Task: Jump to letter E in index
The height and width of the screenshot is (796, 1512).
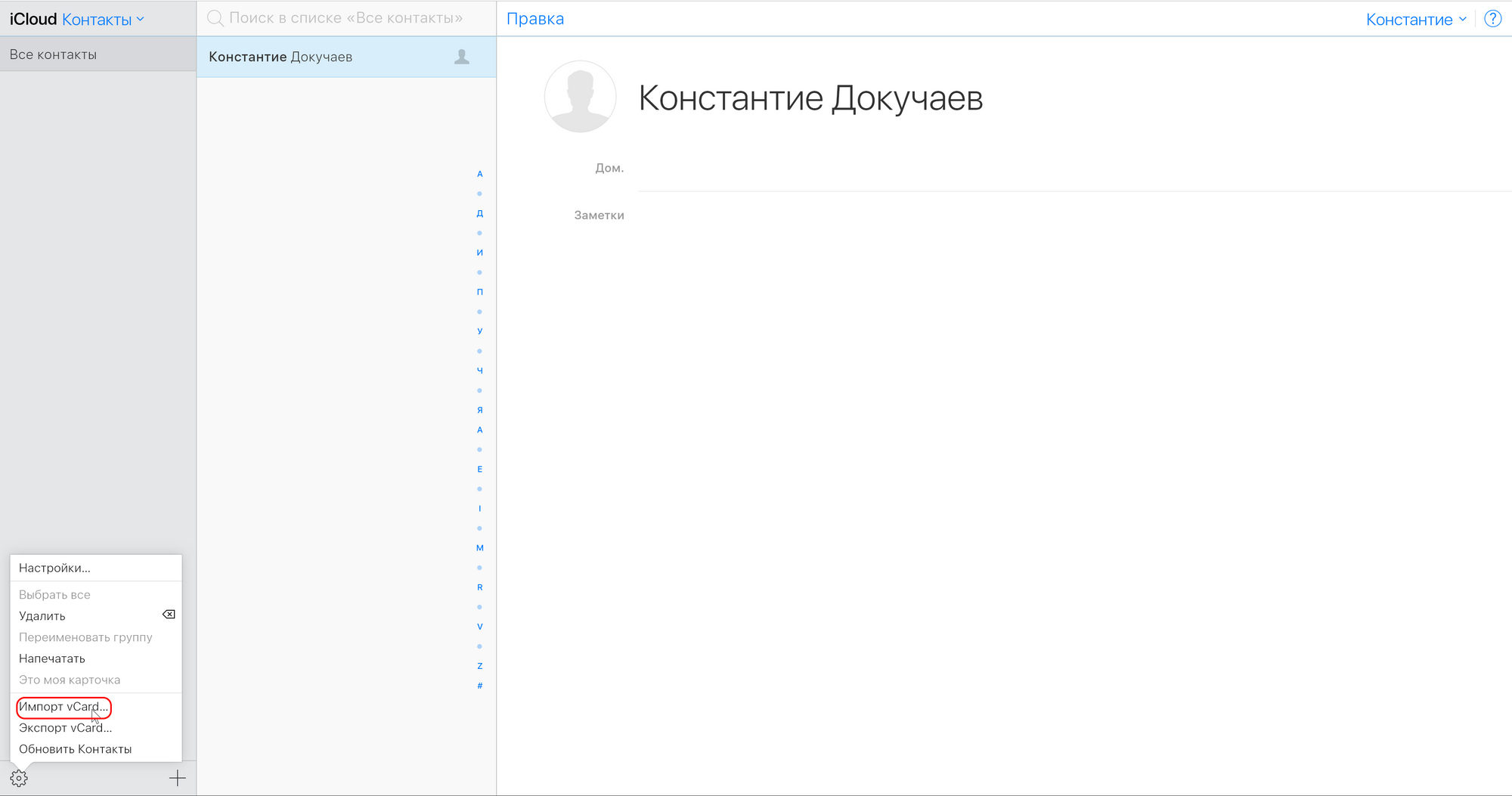Action: pos(479,469)
